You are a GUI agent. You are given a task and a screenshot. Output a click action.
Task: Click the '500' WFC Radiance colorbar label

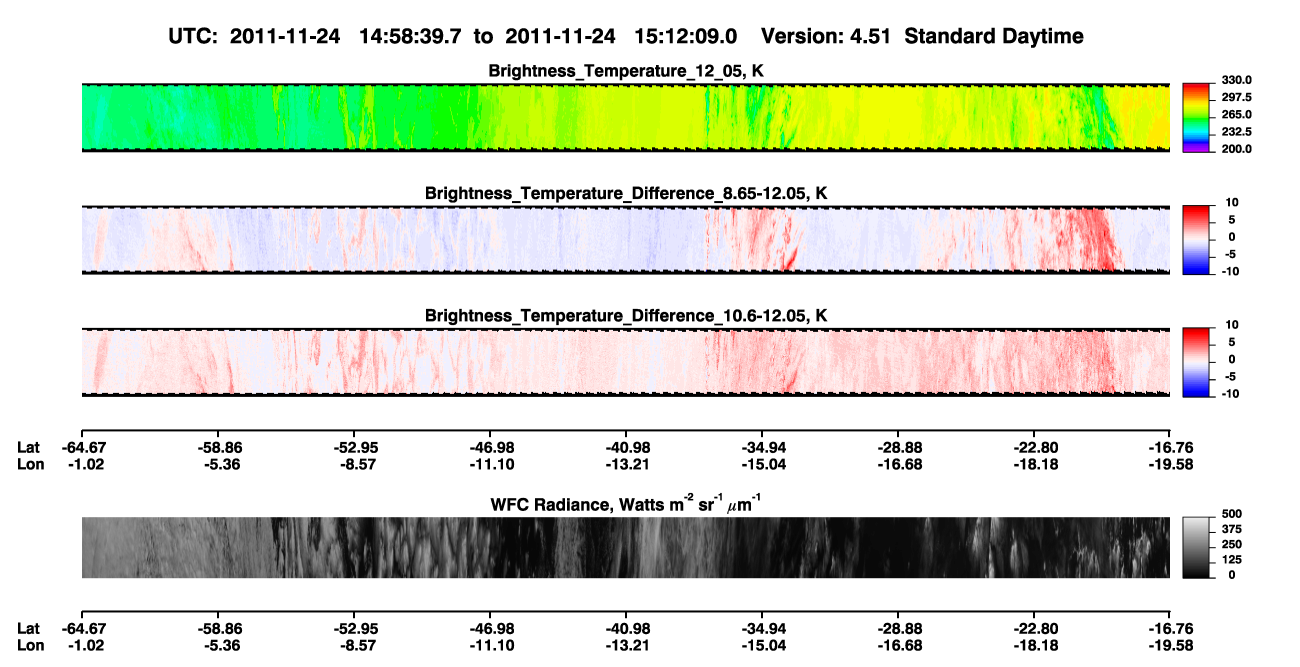pyautogui.click(x=1232, y=516)
